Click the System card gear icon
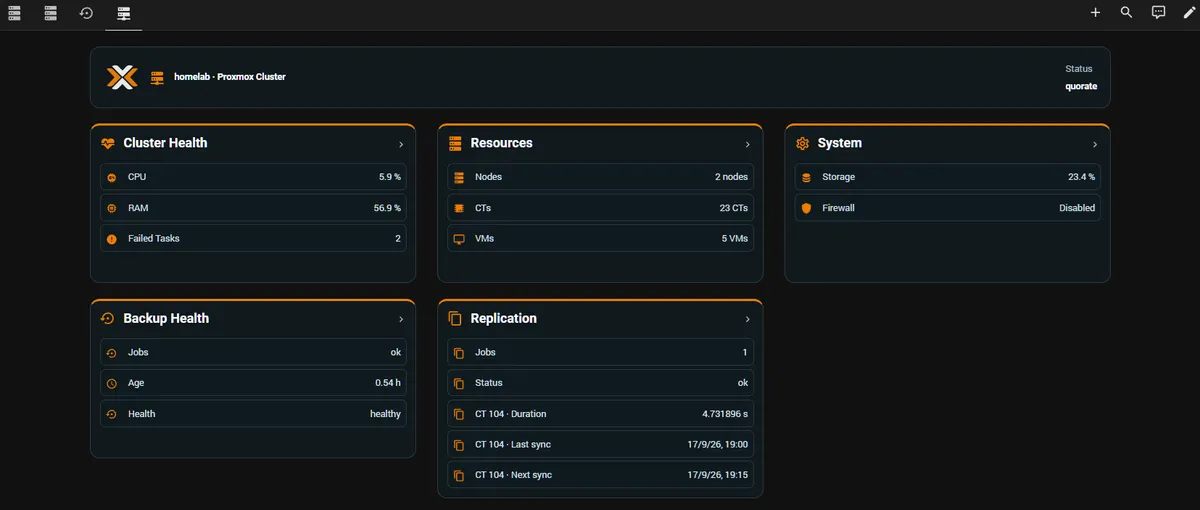Screen dimensions: 1200x510 [x=802, y=143]
